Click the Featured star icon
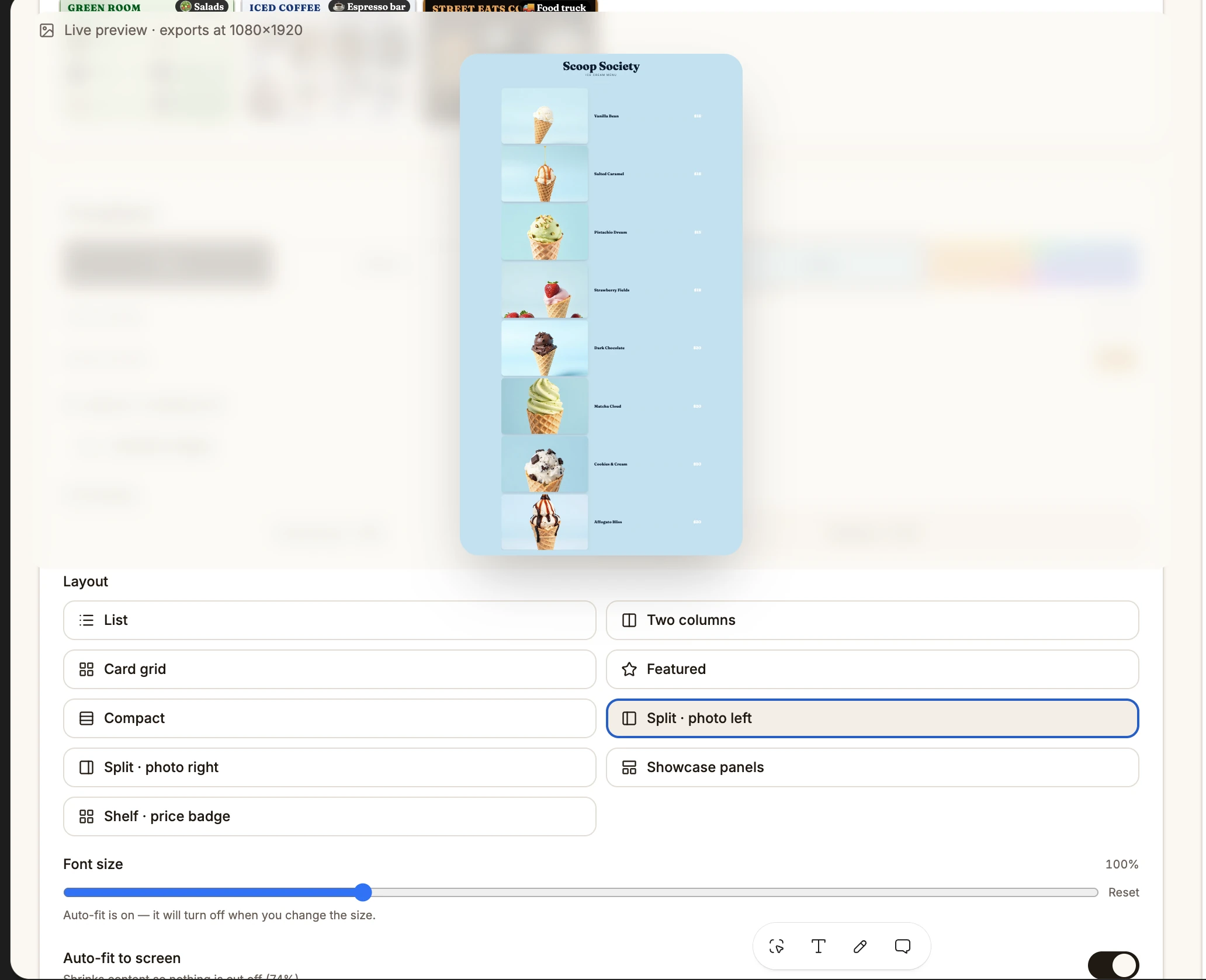The width and height of the screenshot is (1206, 980). pyautogui.click(x=629, y=669)
